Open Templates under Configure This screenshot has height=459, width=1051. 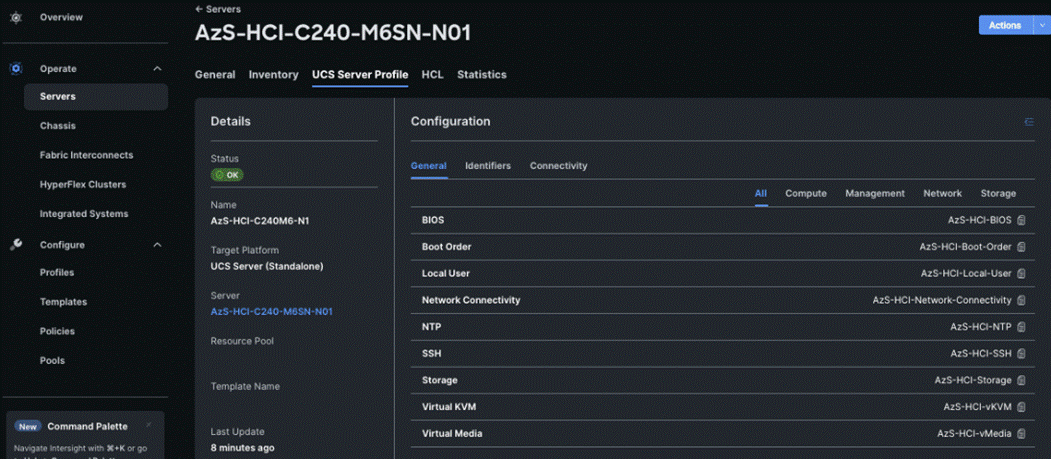(63, 302)
